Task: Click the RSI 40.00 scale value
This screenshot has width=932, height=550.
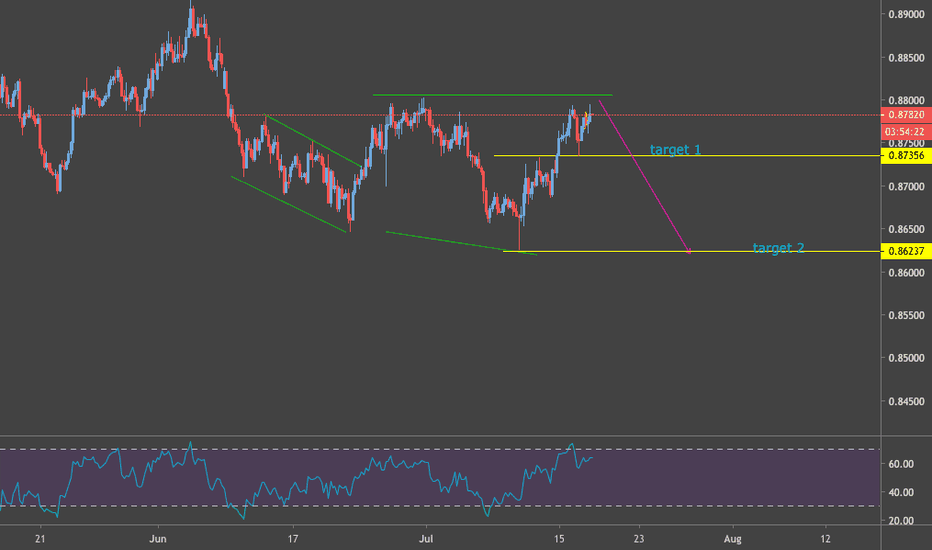Action: coord(901,492)
